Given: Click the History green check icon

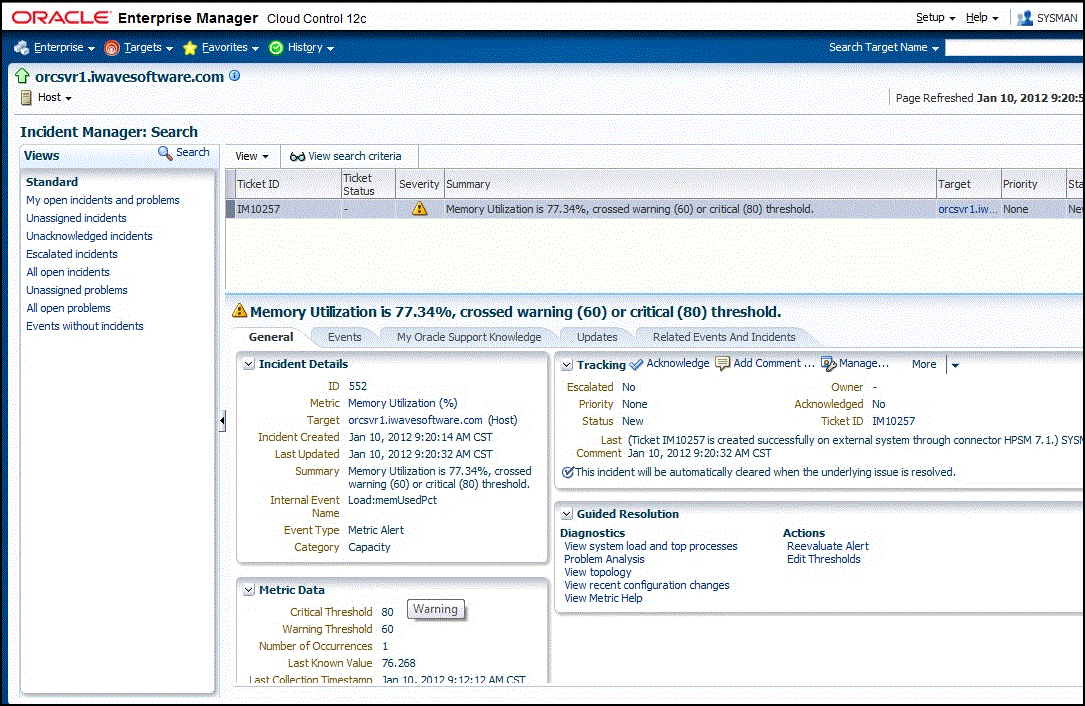Looking at the screenshot, I should pyautogui.click(x=276, y=48).
